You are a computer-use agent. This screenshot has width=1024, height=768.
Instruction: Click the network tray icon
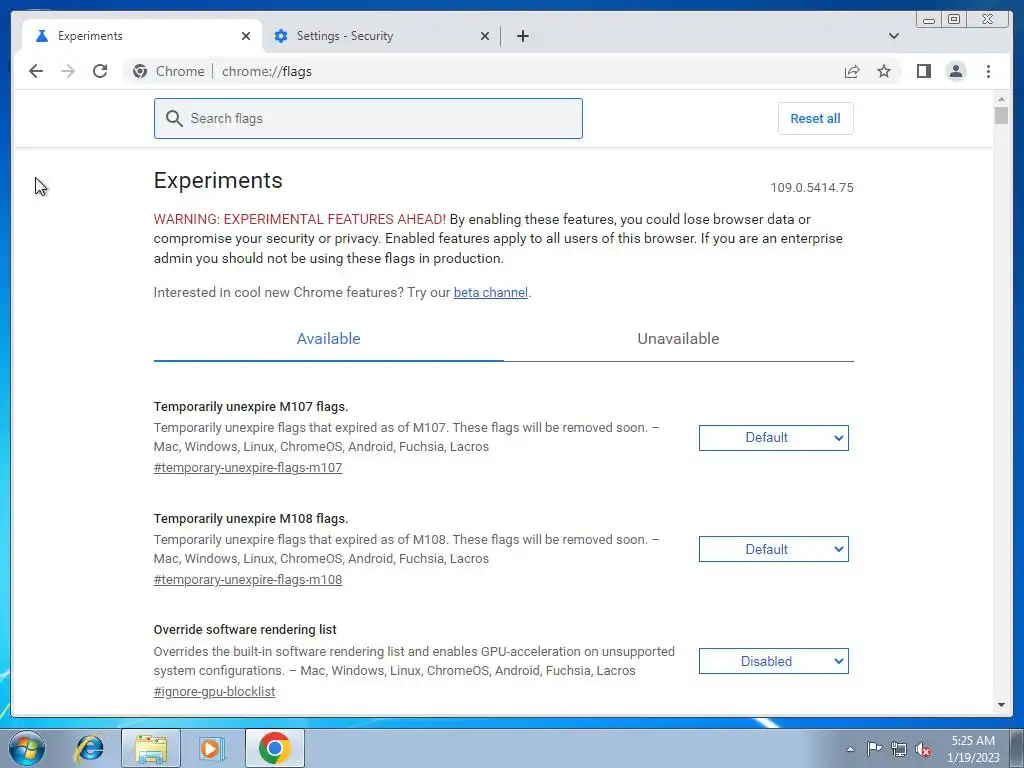click(899, 749)
